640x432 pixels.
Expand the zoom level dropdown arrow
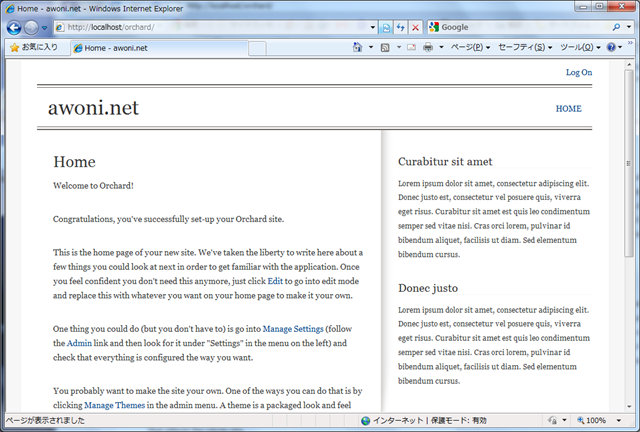[x=619, y=420]
